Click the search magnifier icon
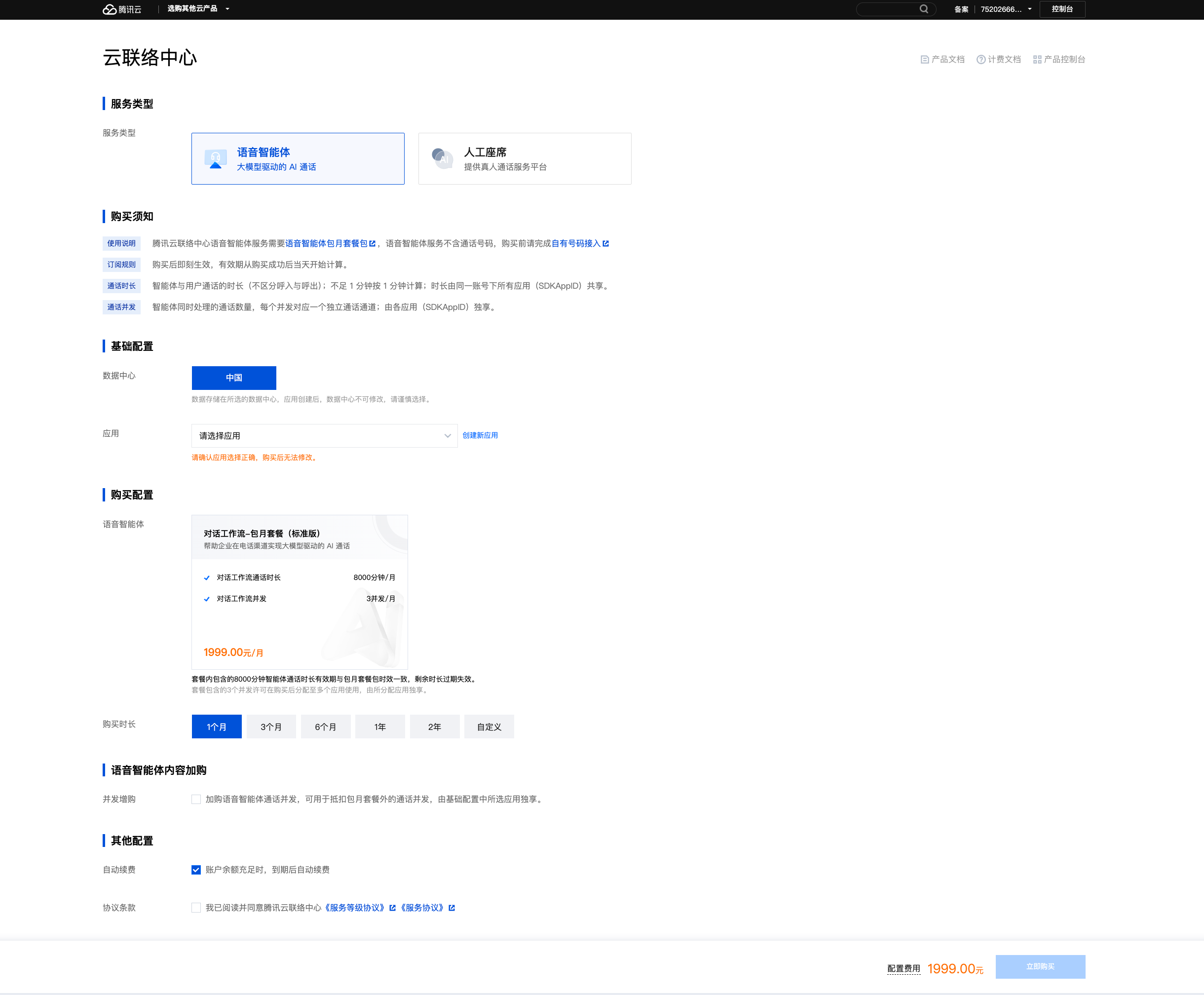 (x=924, y=9)
